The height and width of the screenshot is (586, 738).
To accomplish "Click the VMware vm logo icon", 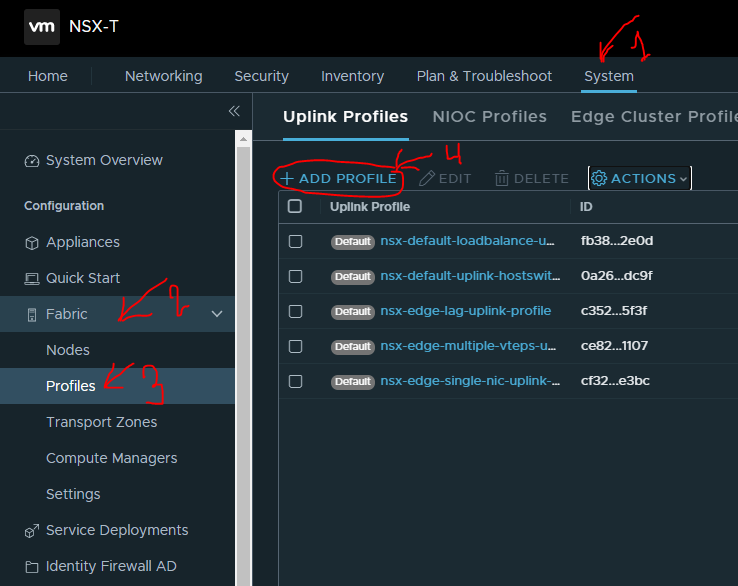I will (x=42, y=27).
